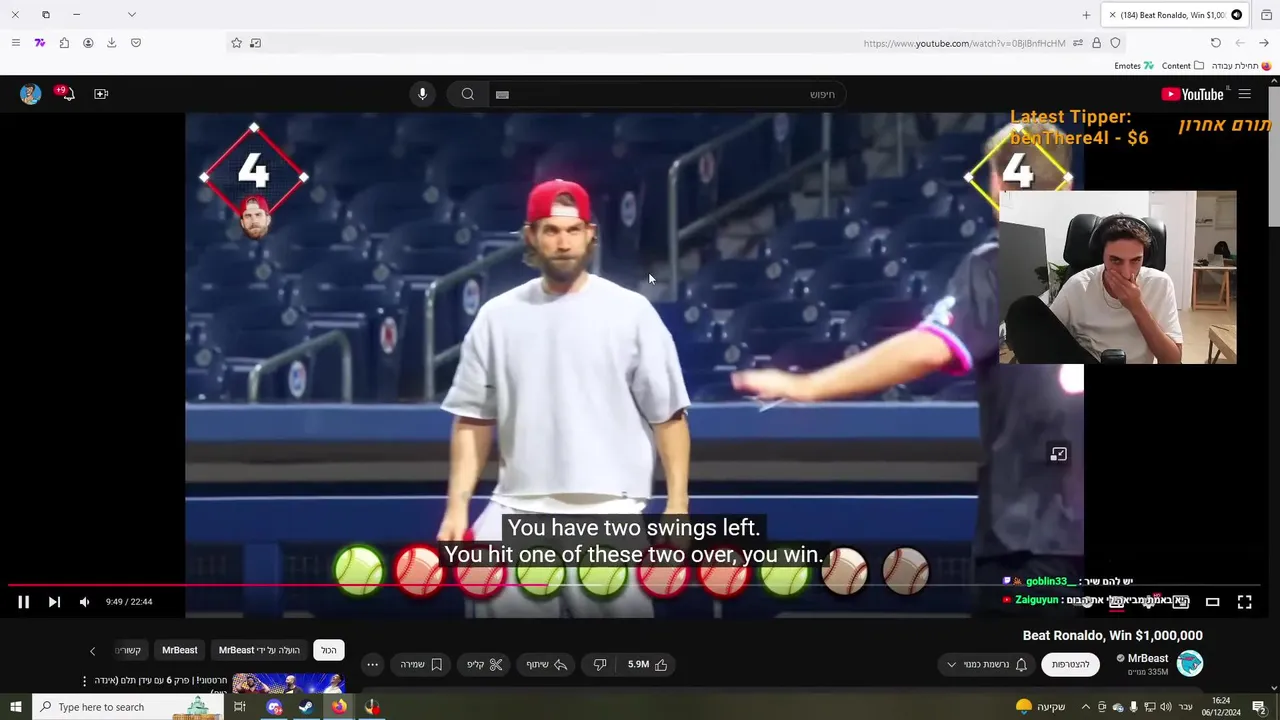Screen dimensions: 1280x720
Task: Seek on the red video progress bar
Action: tap(632, 585)
